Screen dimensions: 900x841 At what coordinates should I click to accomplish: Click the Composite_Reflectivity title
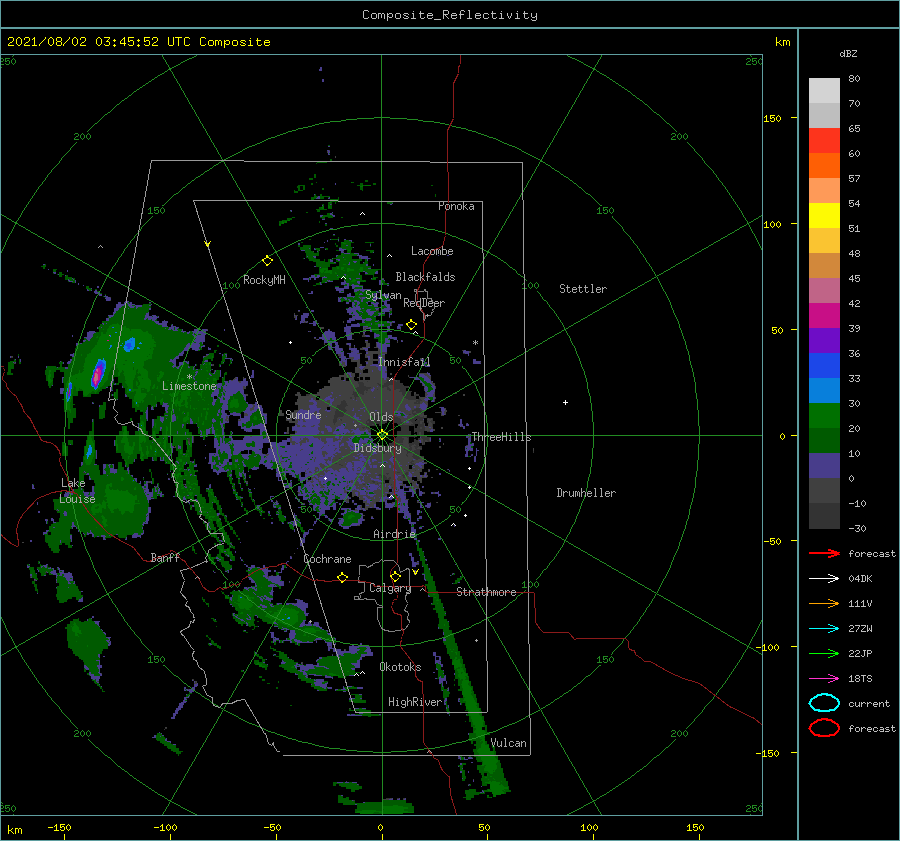pos(450,15)
